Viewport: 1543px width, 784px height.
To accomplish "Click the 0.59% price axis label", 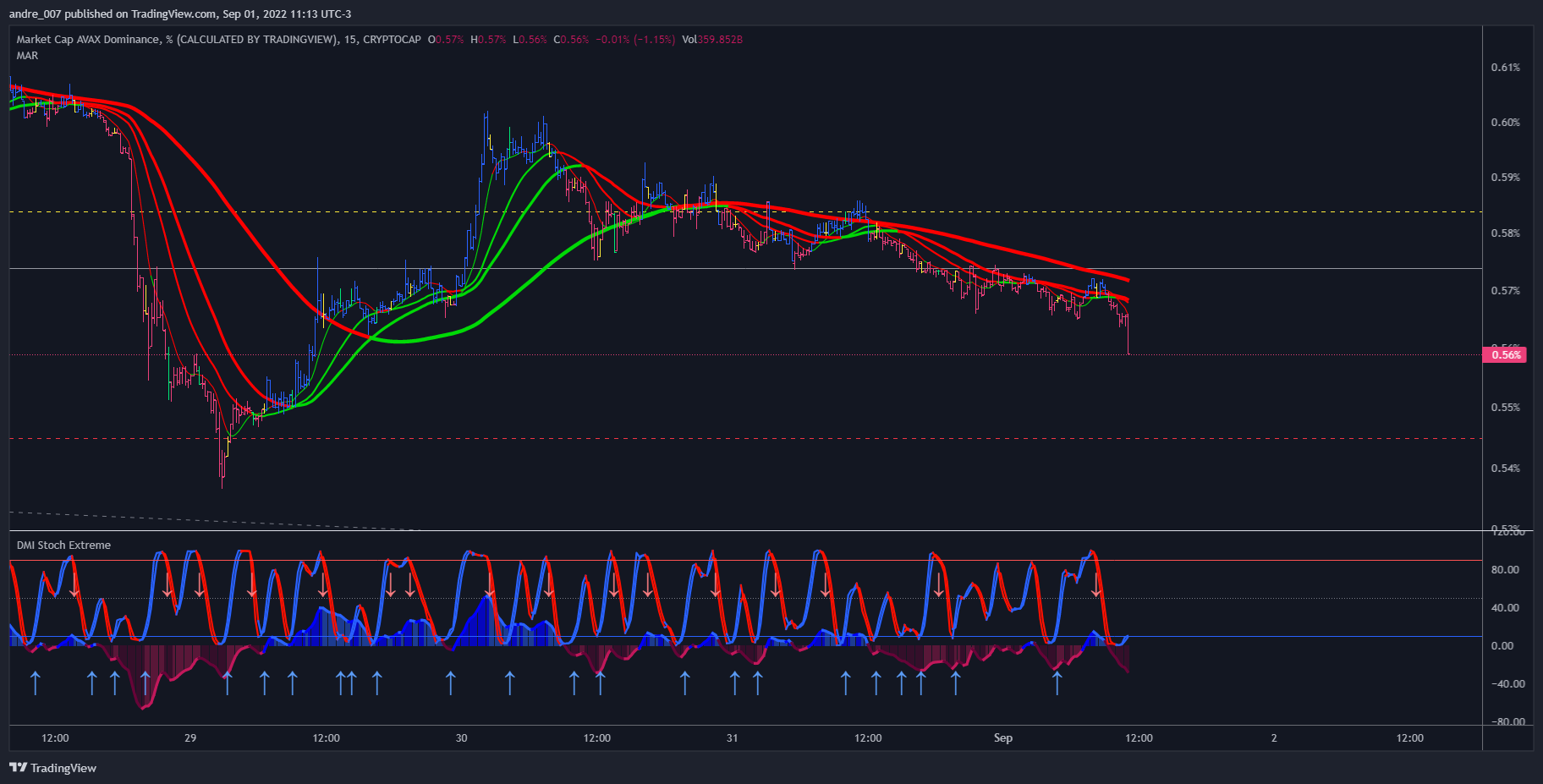I will [x=1506, y=178].
